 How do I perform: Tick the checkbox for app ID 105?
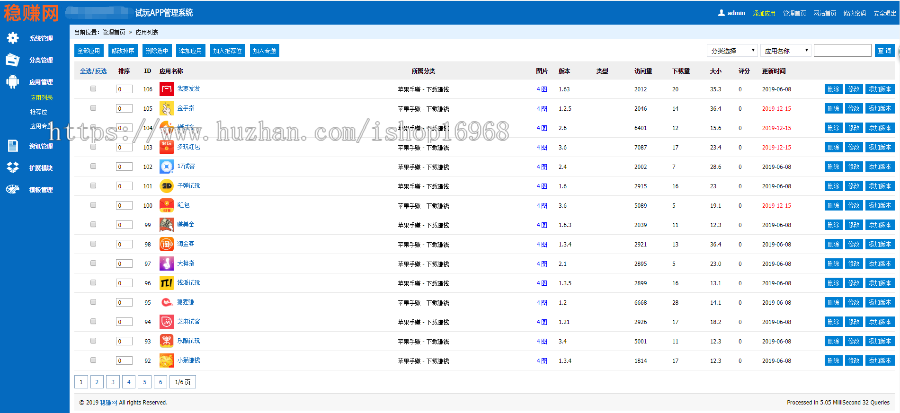(93, 108)
